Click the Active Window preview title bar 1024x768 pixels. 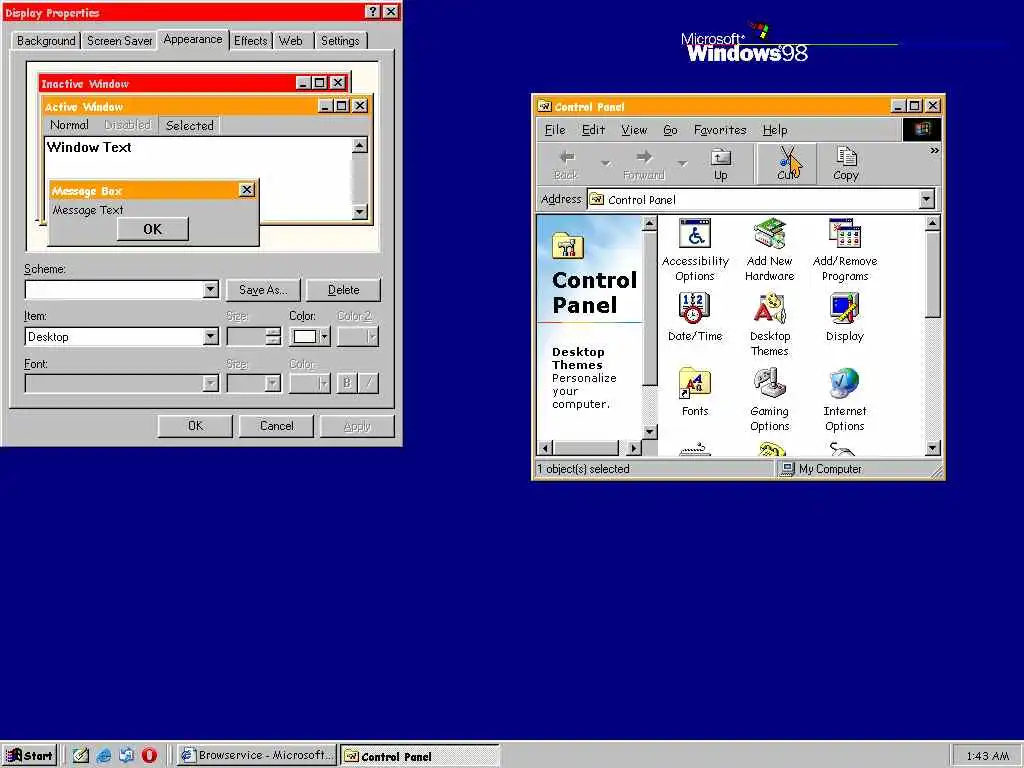coord(206,106)
